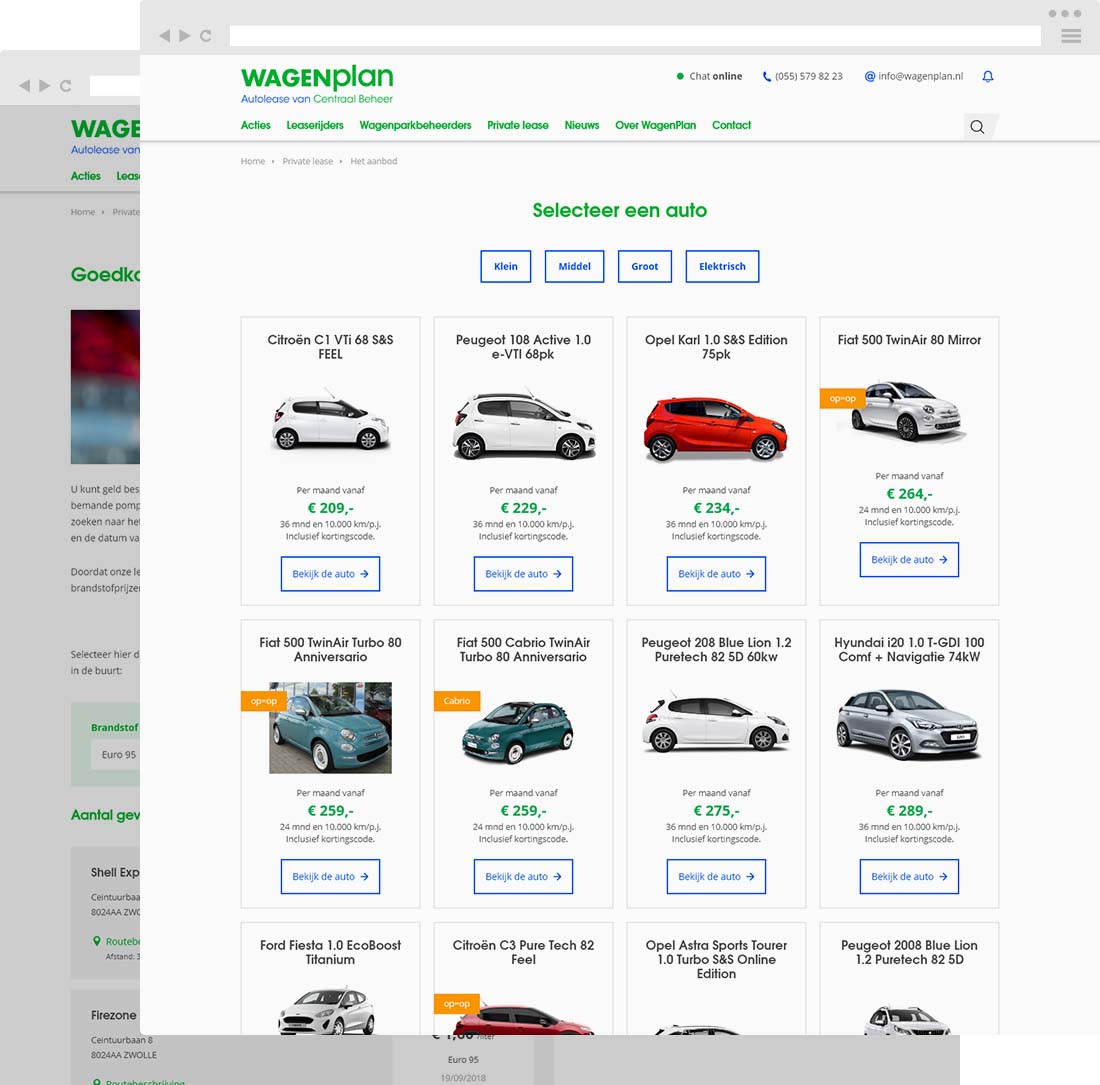
Task: Click Bekijk de auto for Fiat 500 Mirror
Action: 909,560
